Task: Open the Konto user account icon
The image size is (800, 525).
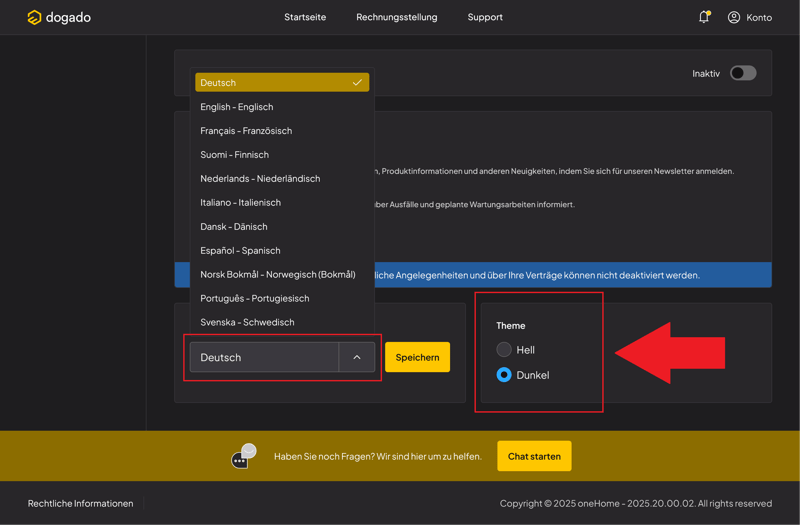Action: point(734,17)
